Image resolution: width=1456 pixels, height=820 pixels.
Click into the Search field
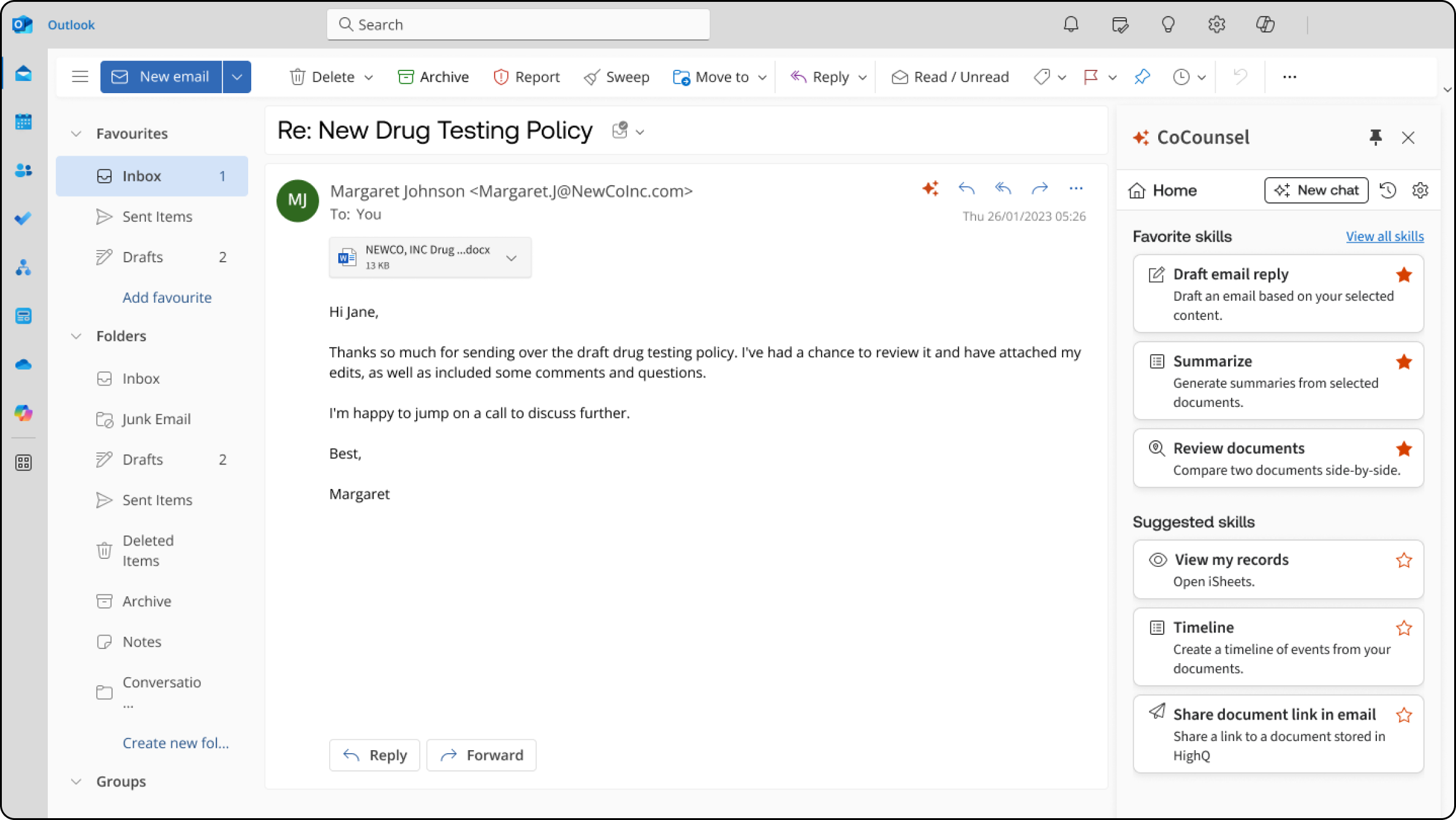(x=518, y=25)
